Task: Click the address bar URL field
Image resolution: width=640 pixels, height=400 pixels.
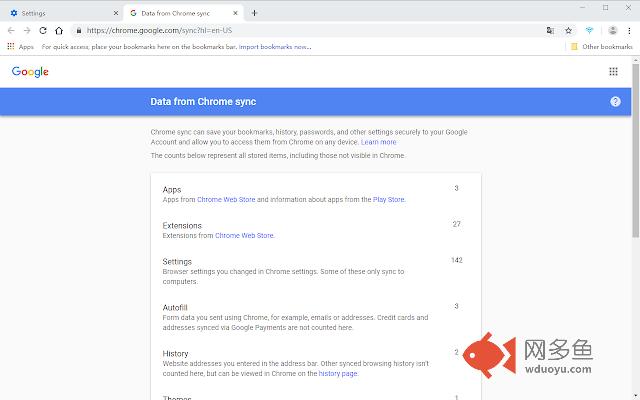Action: click(310, 31)
